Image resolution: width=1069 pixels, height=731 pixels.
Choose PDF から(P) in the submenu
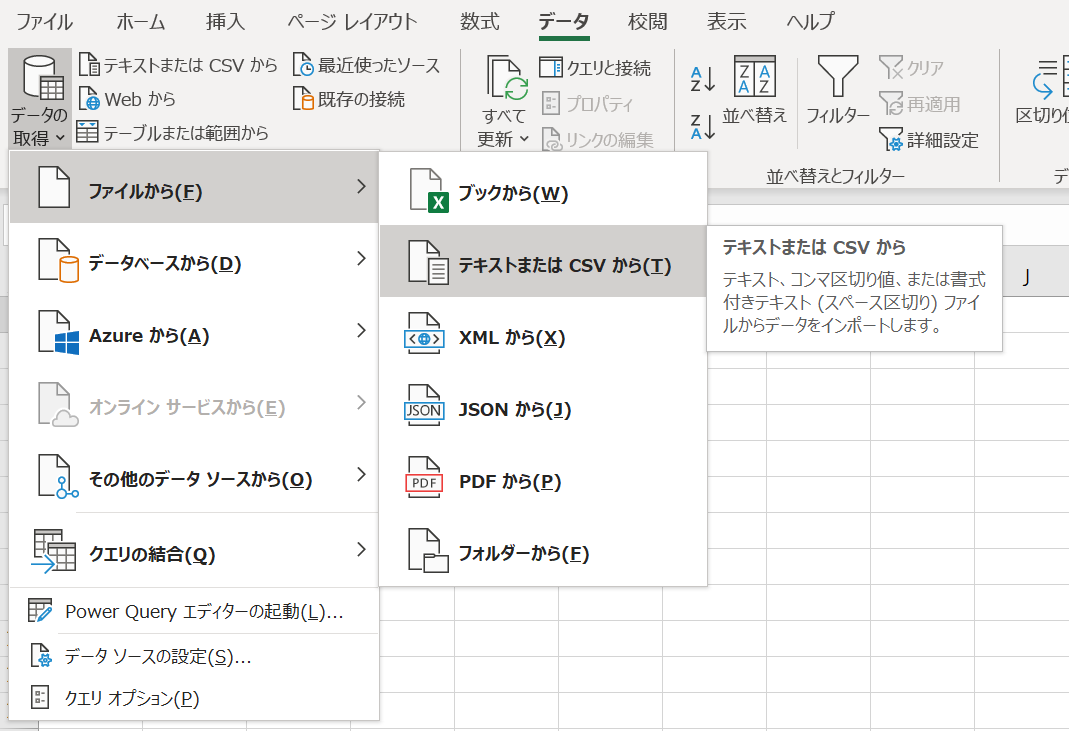tap(543, 478)
